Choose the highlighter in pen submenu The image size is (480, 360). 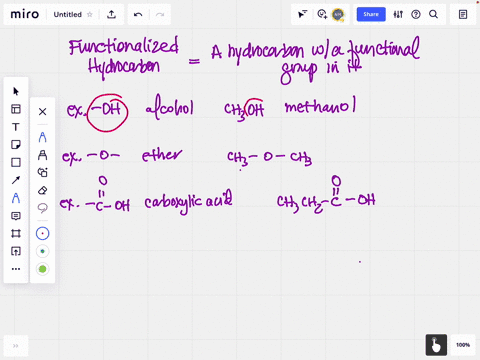(42, 155)
